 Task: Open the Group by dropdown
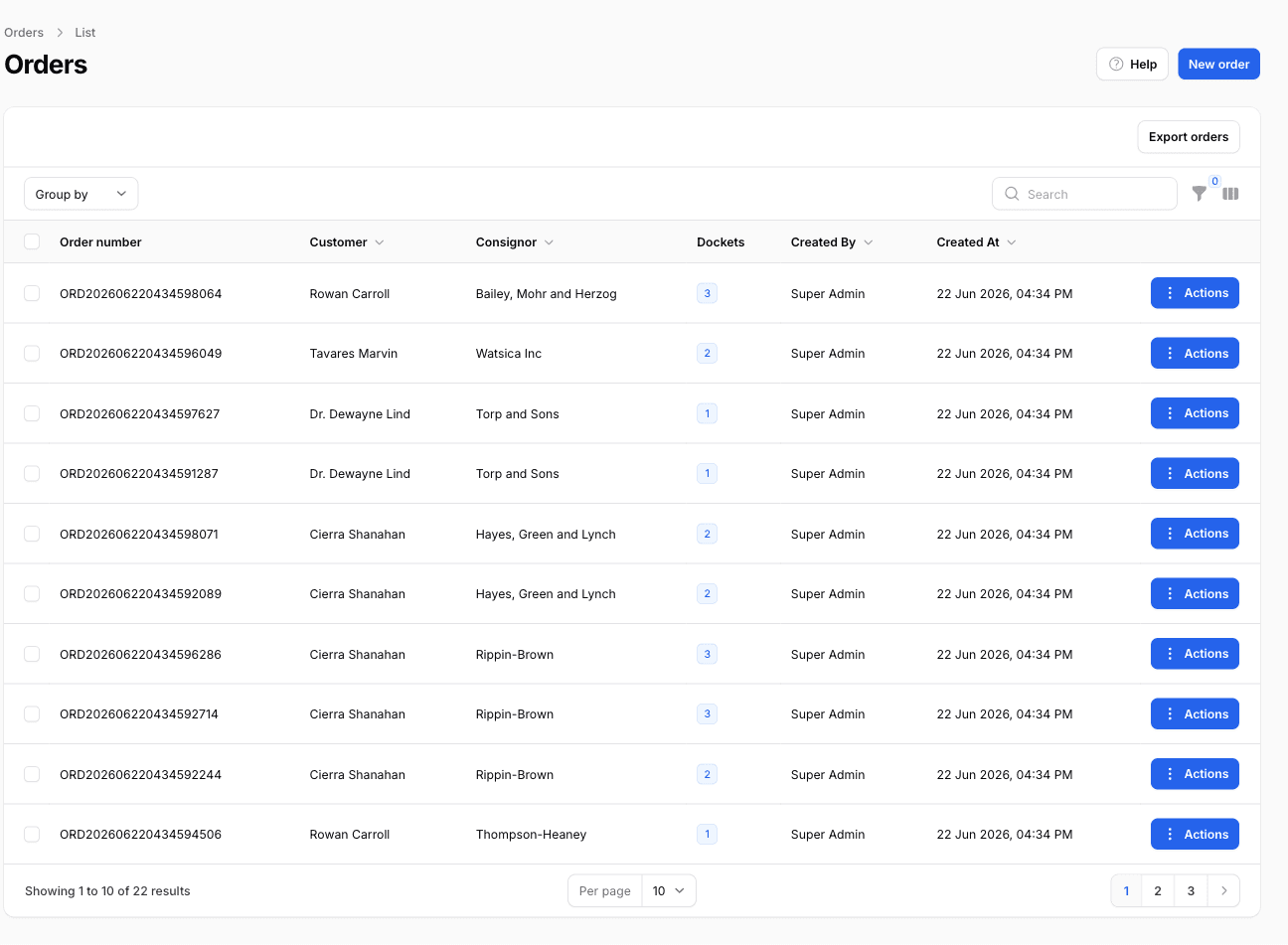coord(80,194)
